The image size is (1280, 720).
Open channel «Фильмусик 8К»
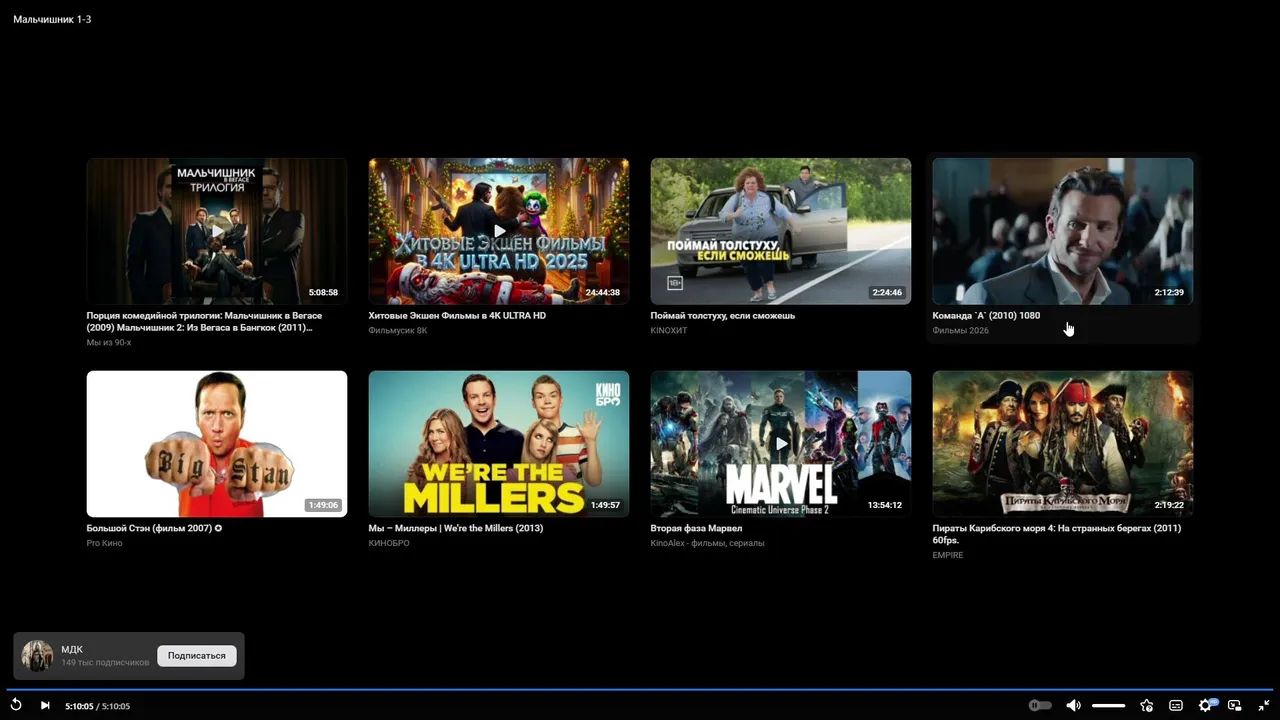pos(398,331)
